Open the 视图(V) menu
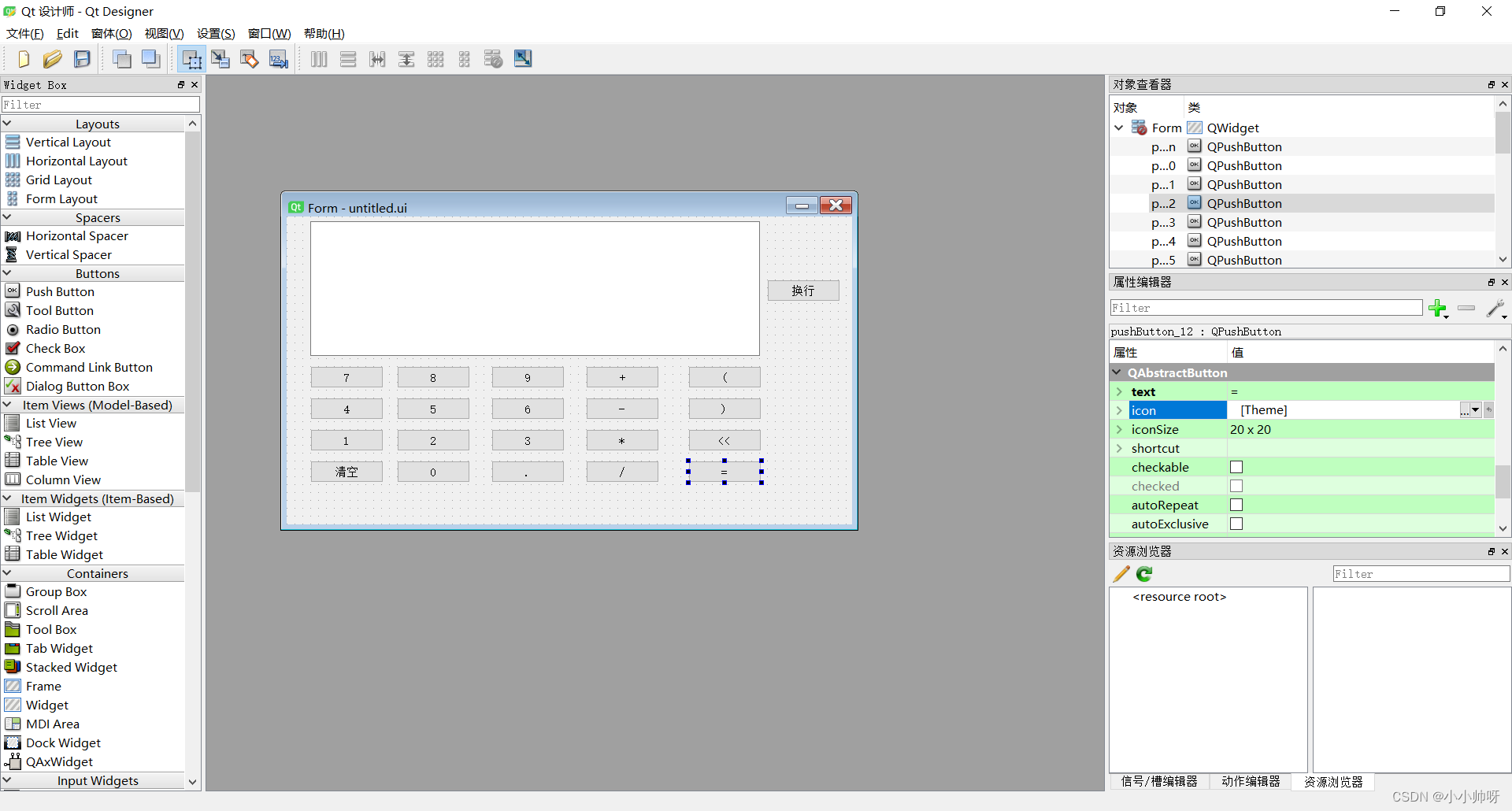1512x811 pixels. click(x=164, y=33)
